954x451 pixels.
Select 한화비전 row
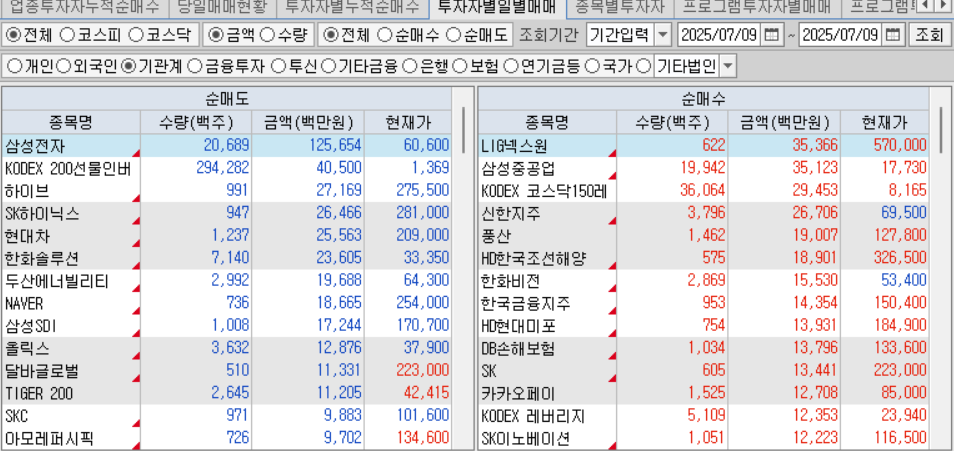click(x=704, y=281)
